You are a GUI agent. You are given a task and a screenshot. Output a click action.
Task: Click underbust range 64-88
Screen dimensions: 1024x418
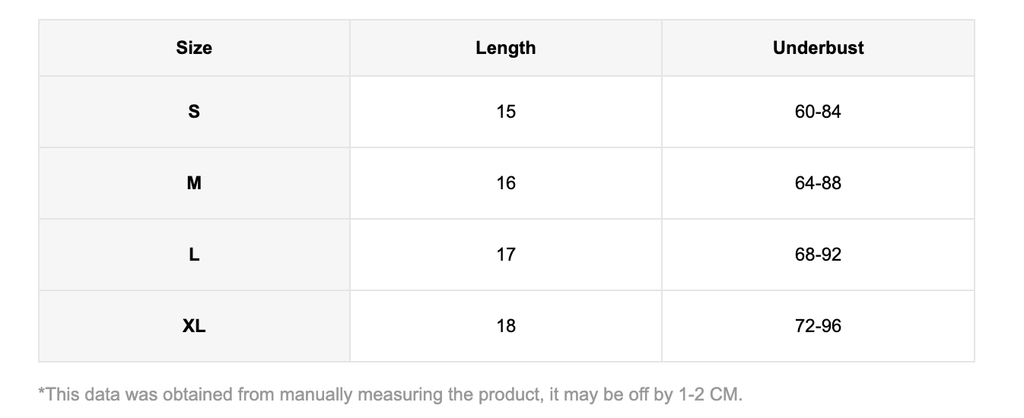[818, 183]
